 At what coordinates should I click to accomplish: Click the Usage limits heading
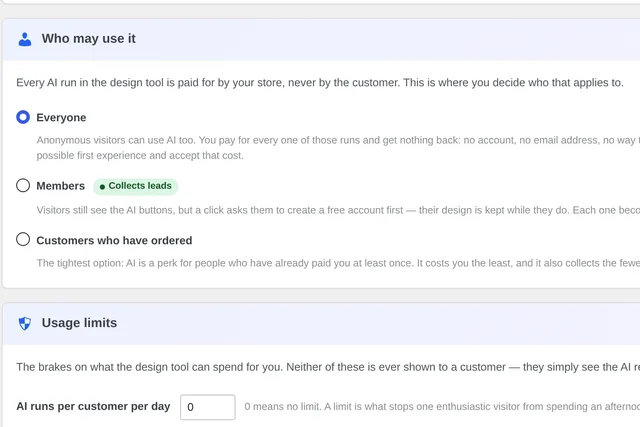(x=79, y=323)
